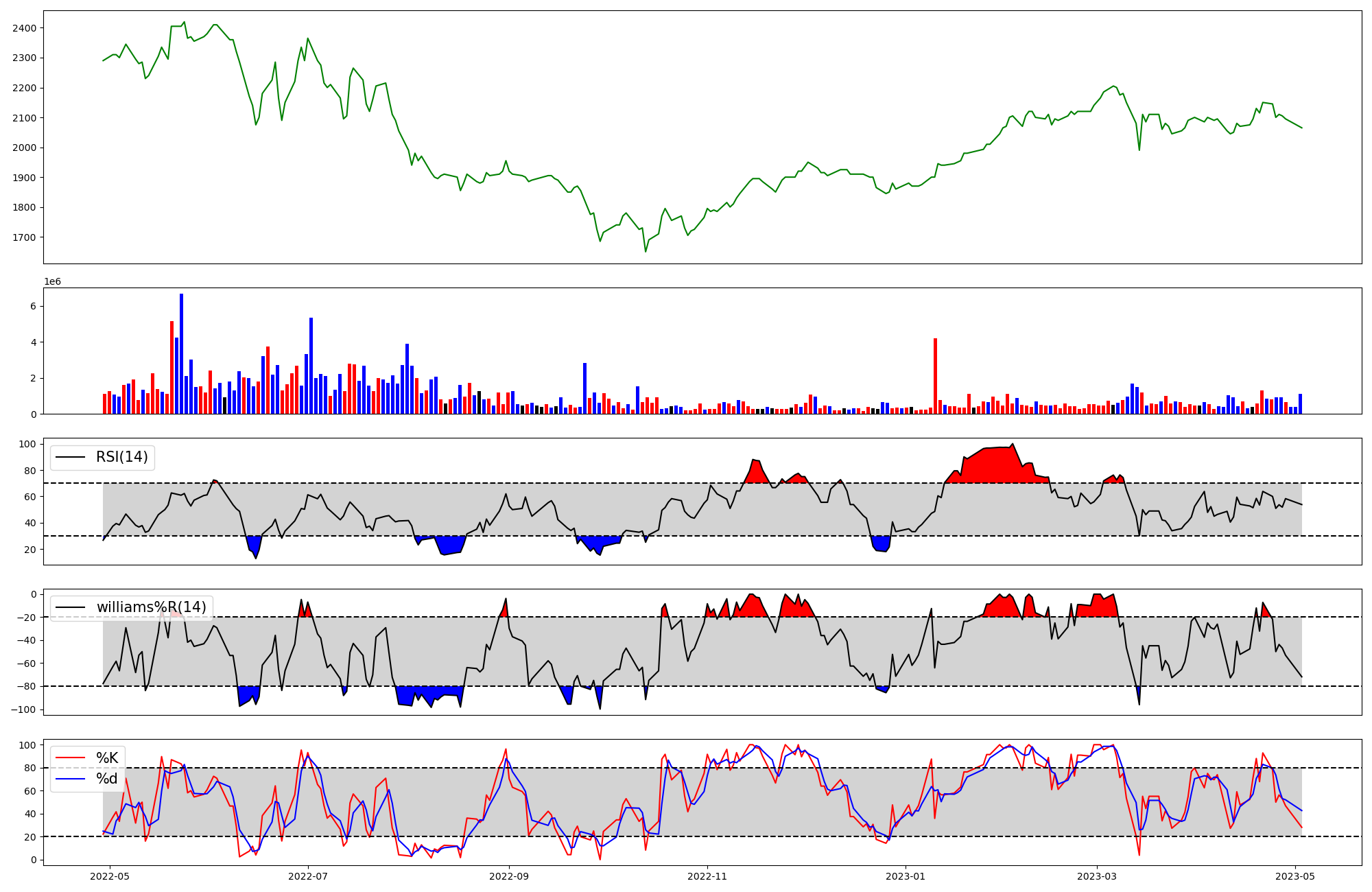1372x892 pixels.
Task: Click the 2023-03 x-axis date label
Action: point(1097,876)
